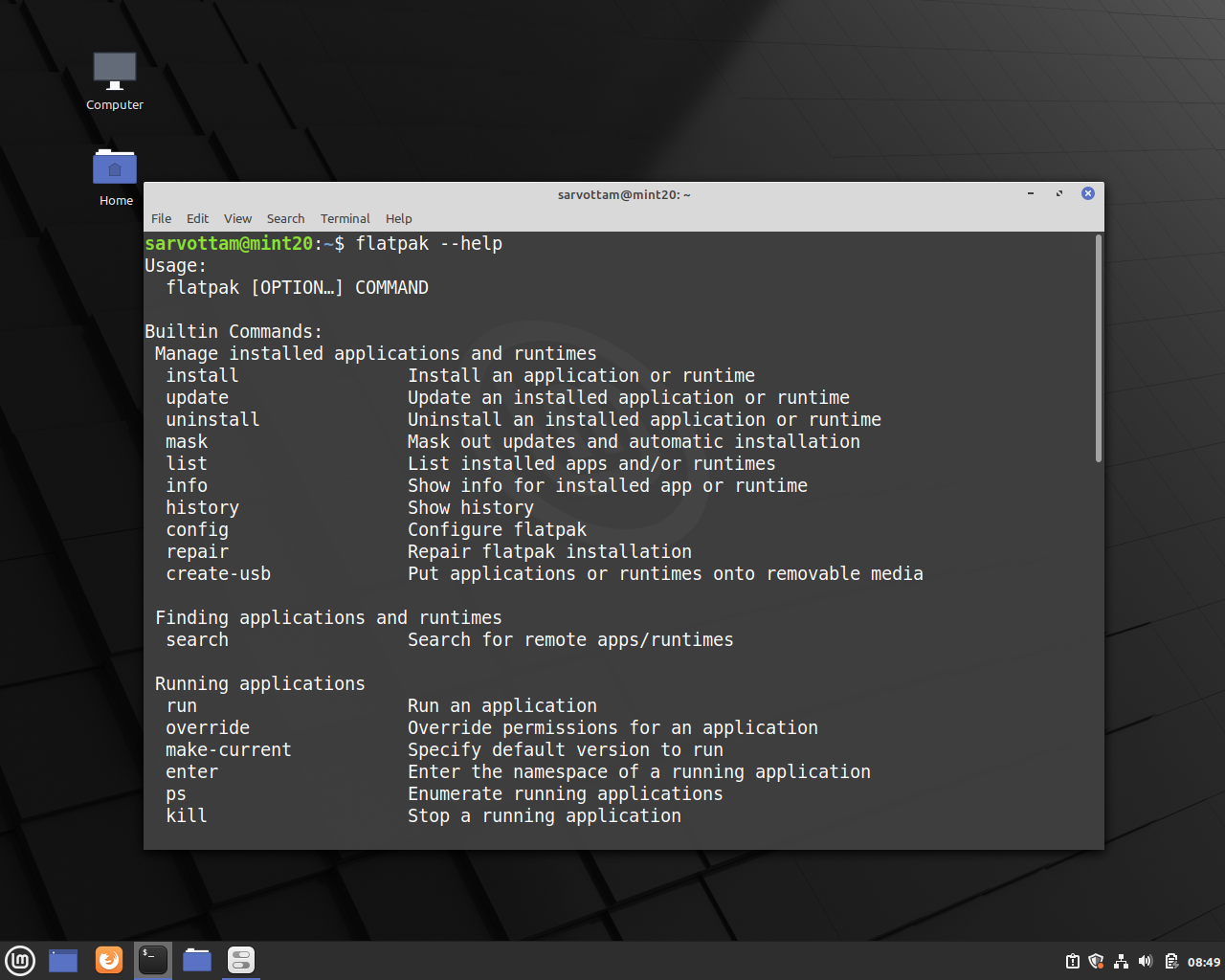Image resolution: width=1225 pixels, height=980 pixels.
Task: Open the file manager from the taskbar
Action: click(x=196, y=960)
